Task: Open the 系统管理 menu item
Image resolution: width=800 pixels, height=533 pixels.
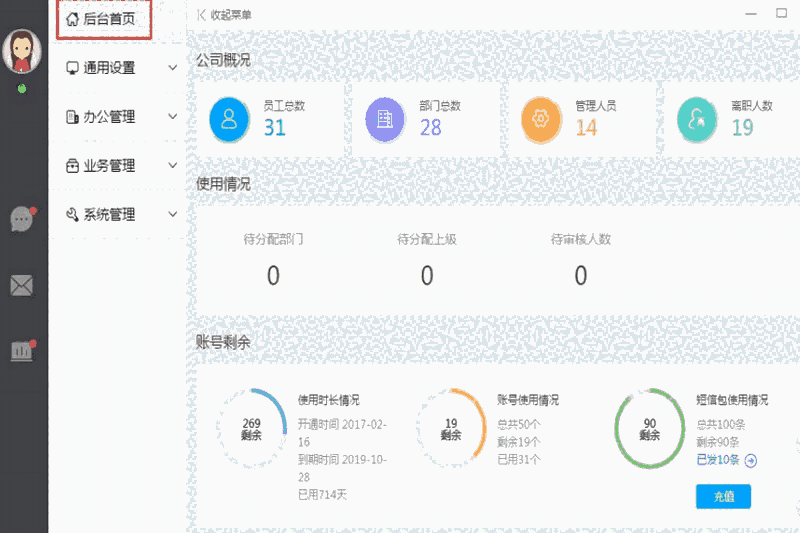Action: [108, 215]
